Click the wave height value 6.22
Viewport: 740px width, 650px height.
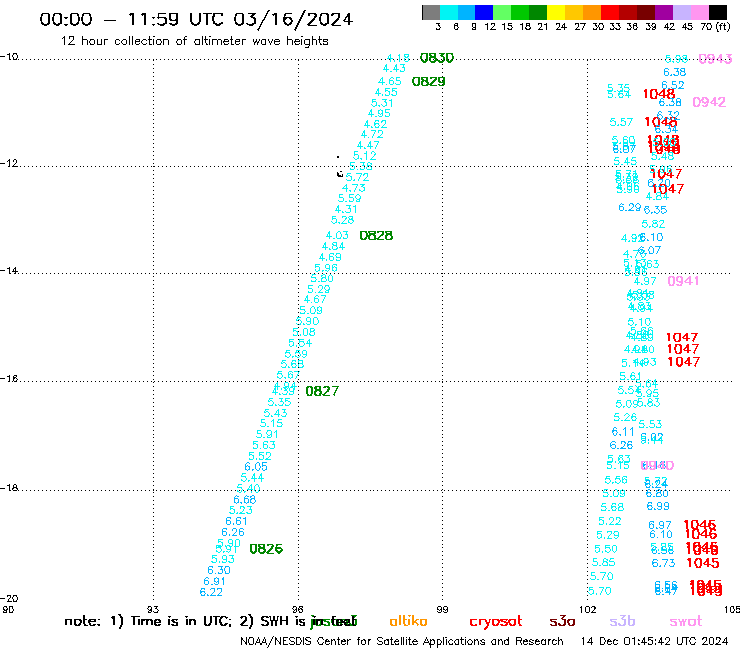[x=211, y=592]
